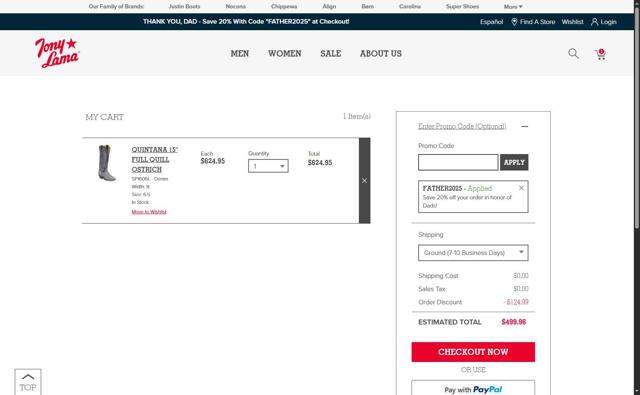Click the CHECKOUT NOW button
Screen dimensions: 640x395
tap(473, 352)
